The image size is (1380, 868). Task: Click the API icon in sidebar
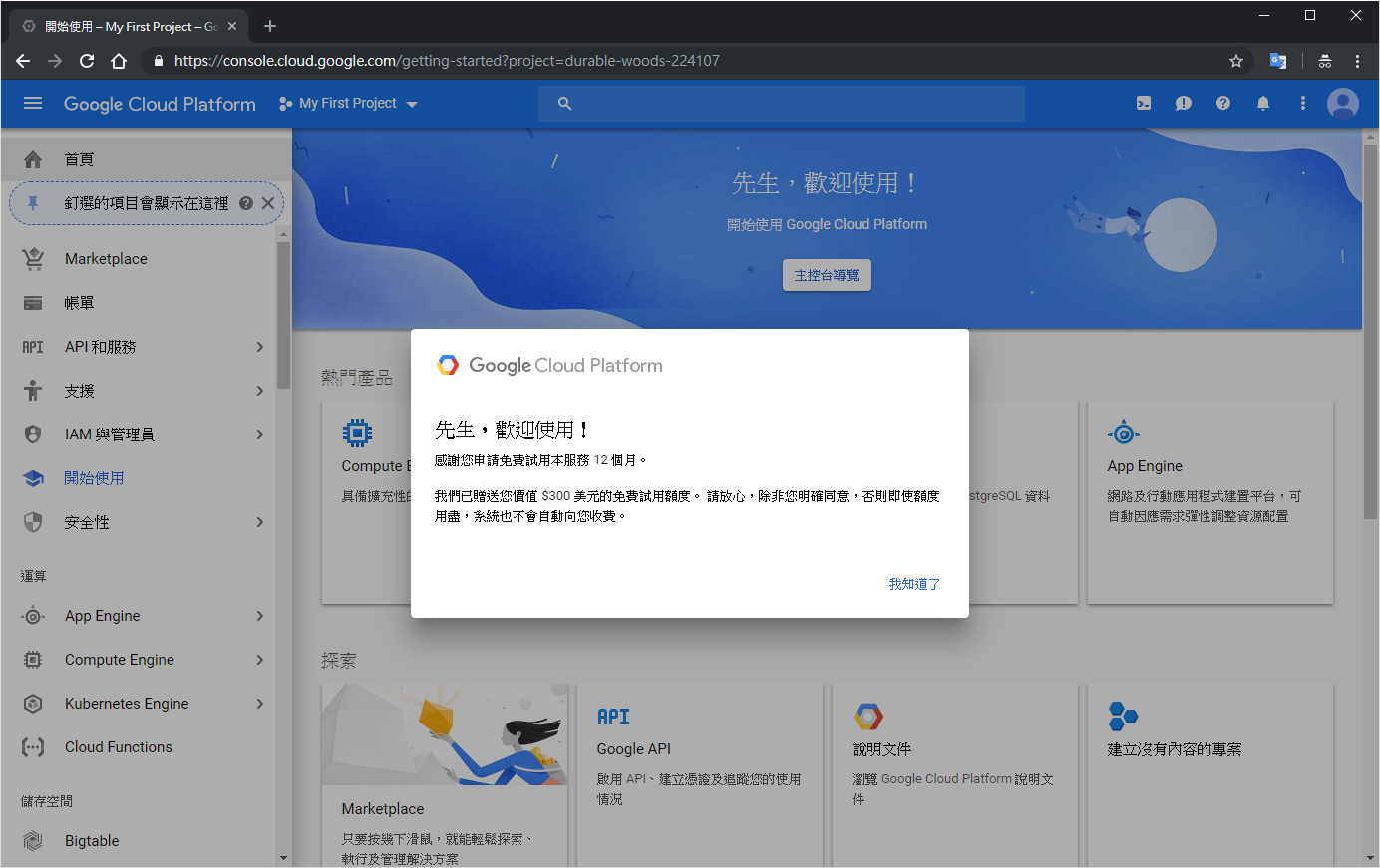[33, 347]
